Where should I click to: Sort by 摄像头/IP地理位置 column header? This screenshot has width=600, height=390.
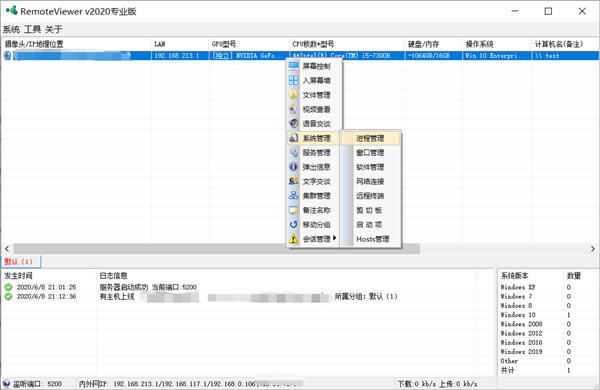[77, 44]
